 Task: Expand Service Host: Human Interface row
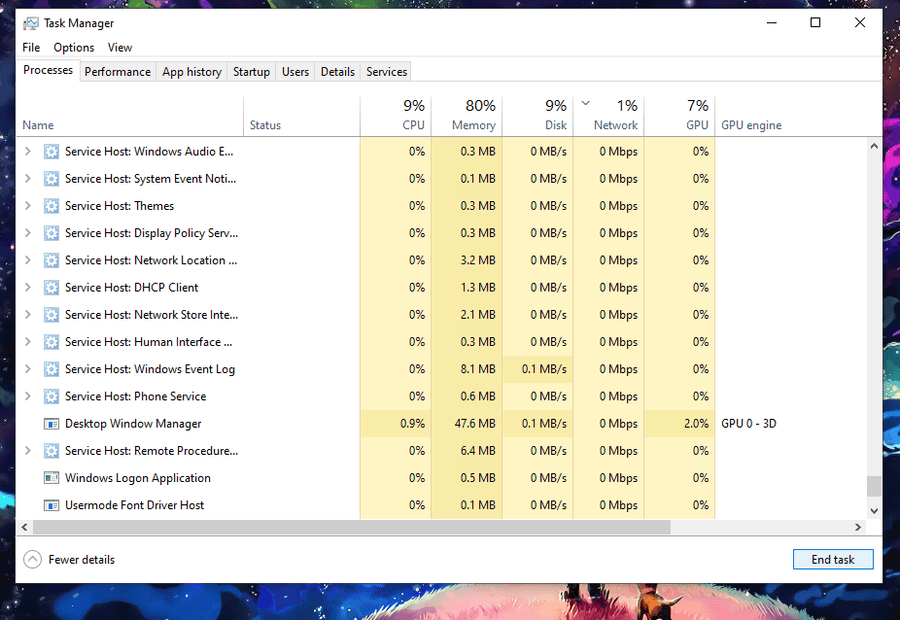(28, 342)
